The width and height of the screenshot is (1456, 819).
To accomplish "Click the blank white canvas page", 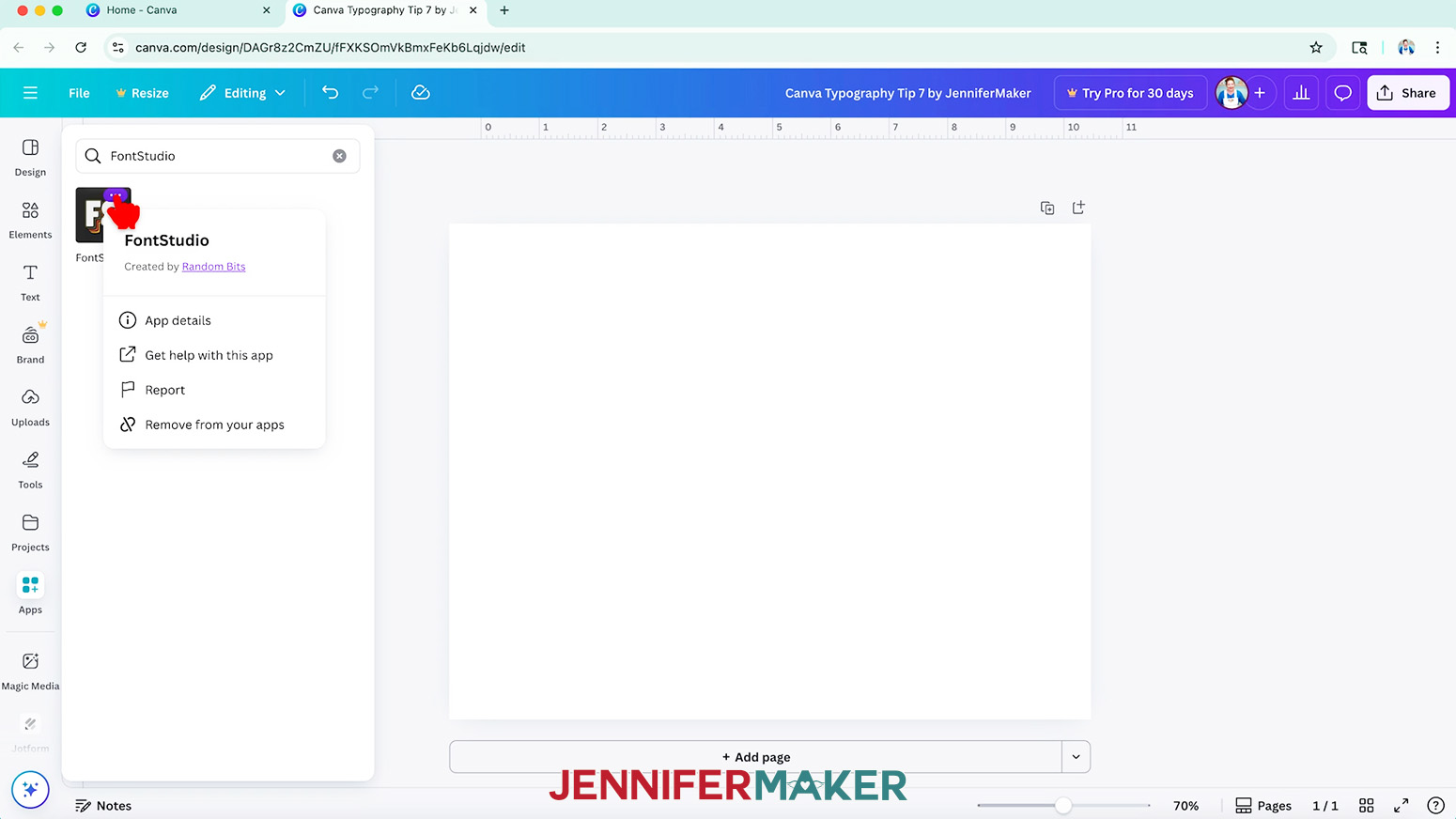I will tap(769, 471).
